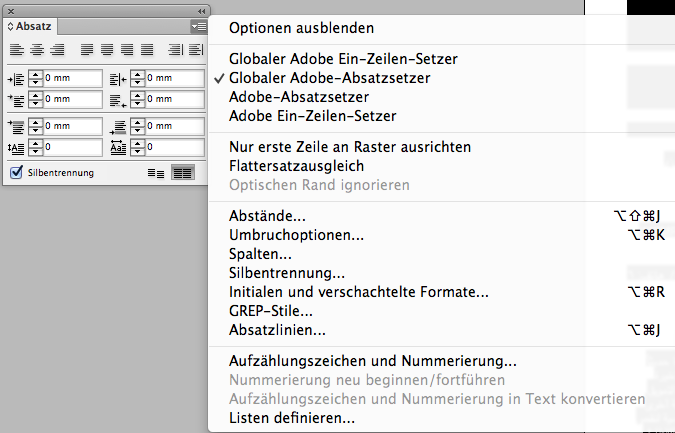The height and width of the screenshot is (433, 675).
Task: Toggle the Silbentrennung checkbox
Action: (16, 172)
